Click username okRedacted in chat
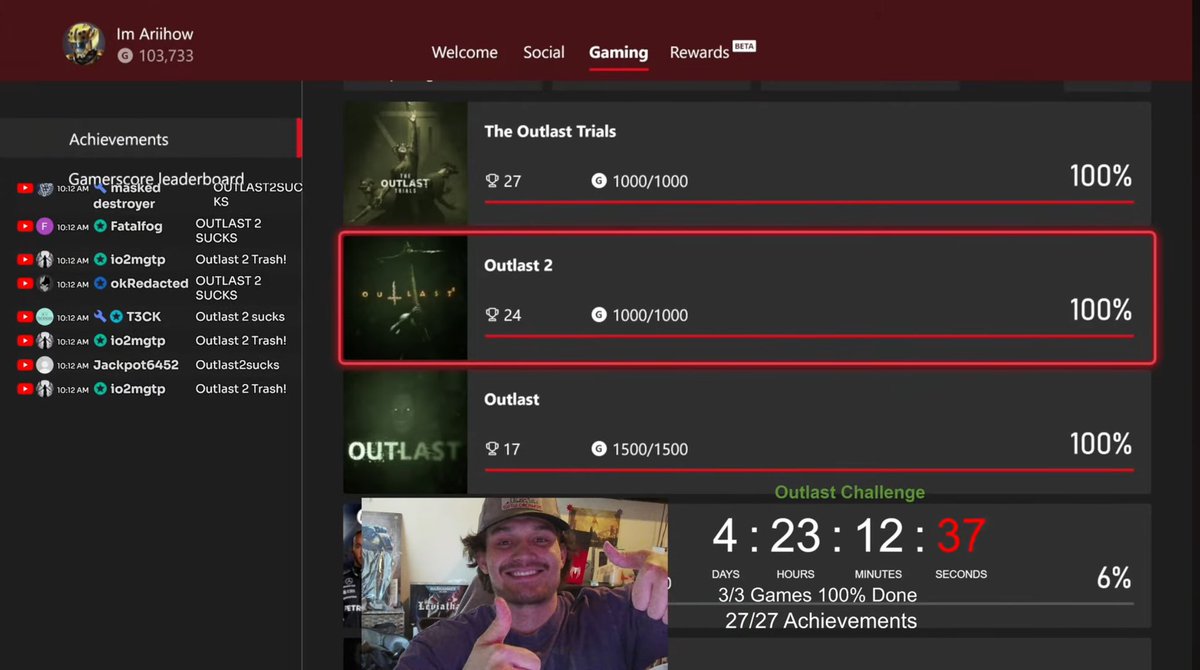 150,283
